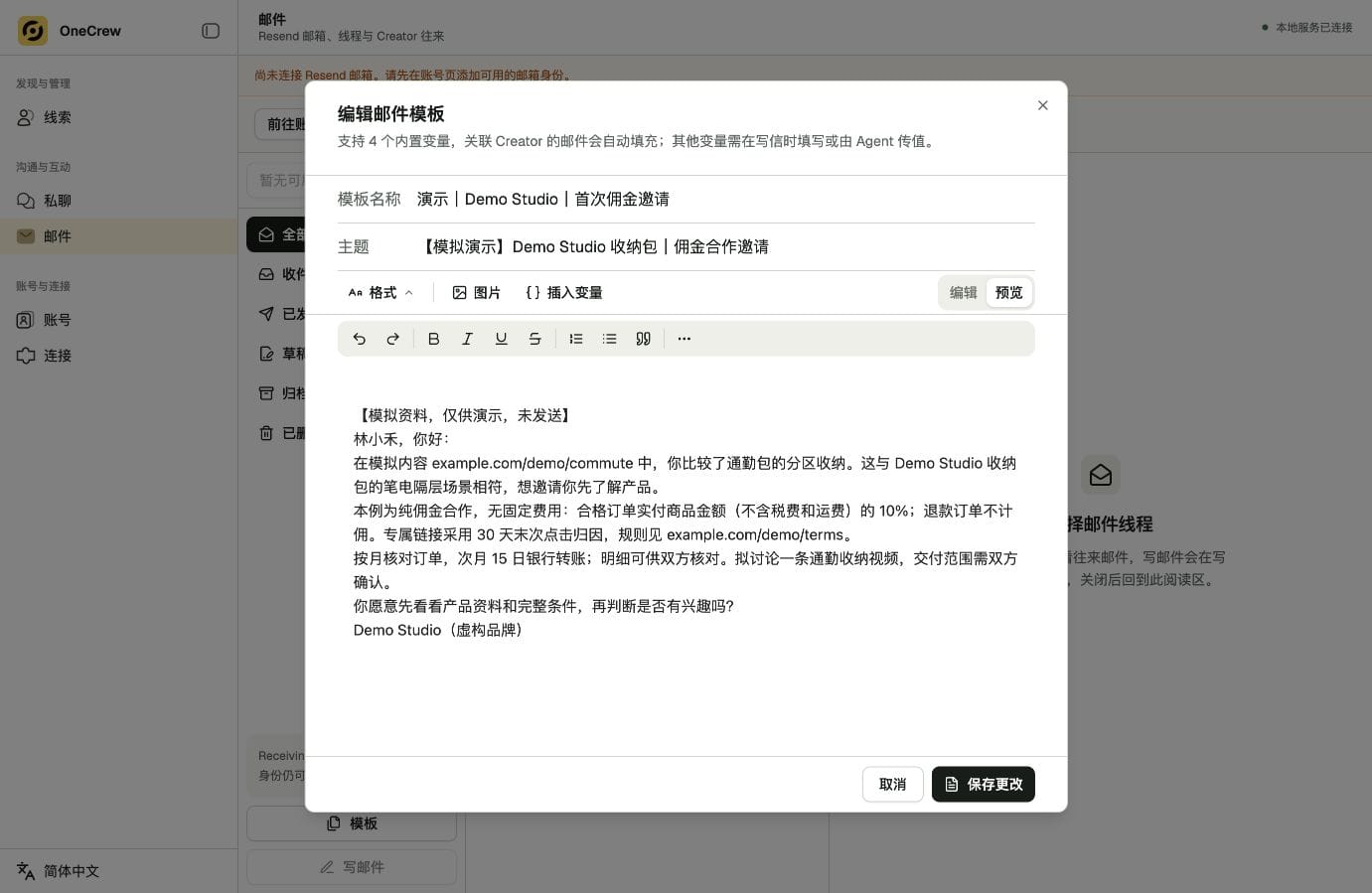
Task: Click the 【模拟资料，仅供演示，未发送】 line
Action: tap(466, 415)
